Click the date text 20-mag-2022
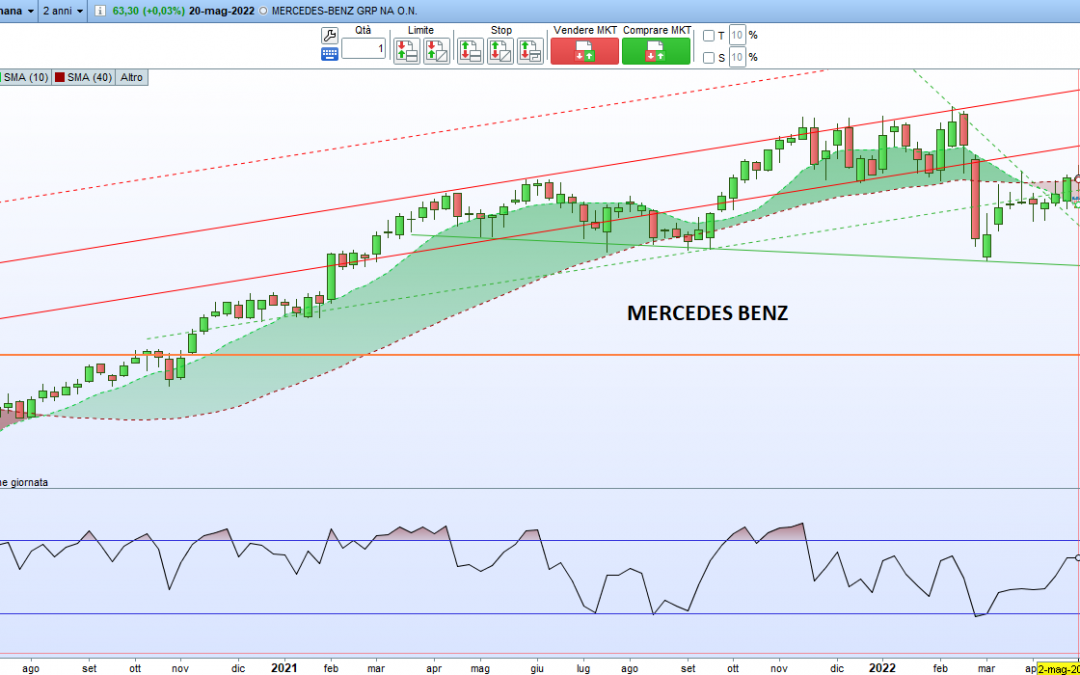This screenshot has height=675, width=1080. point(222,12)
